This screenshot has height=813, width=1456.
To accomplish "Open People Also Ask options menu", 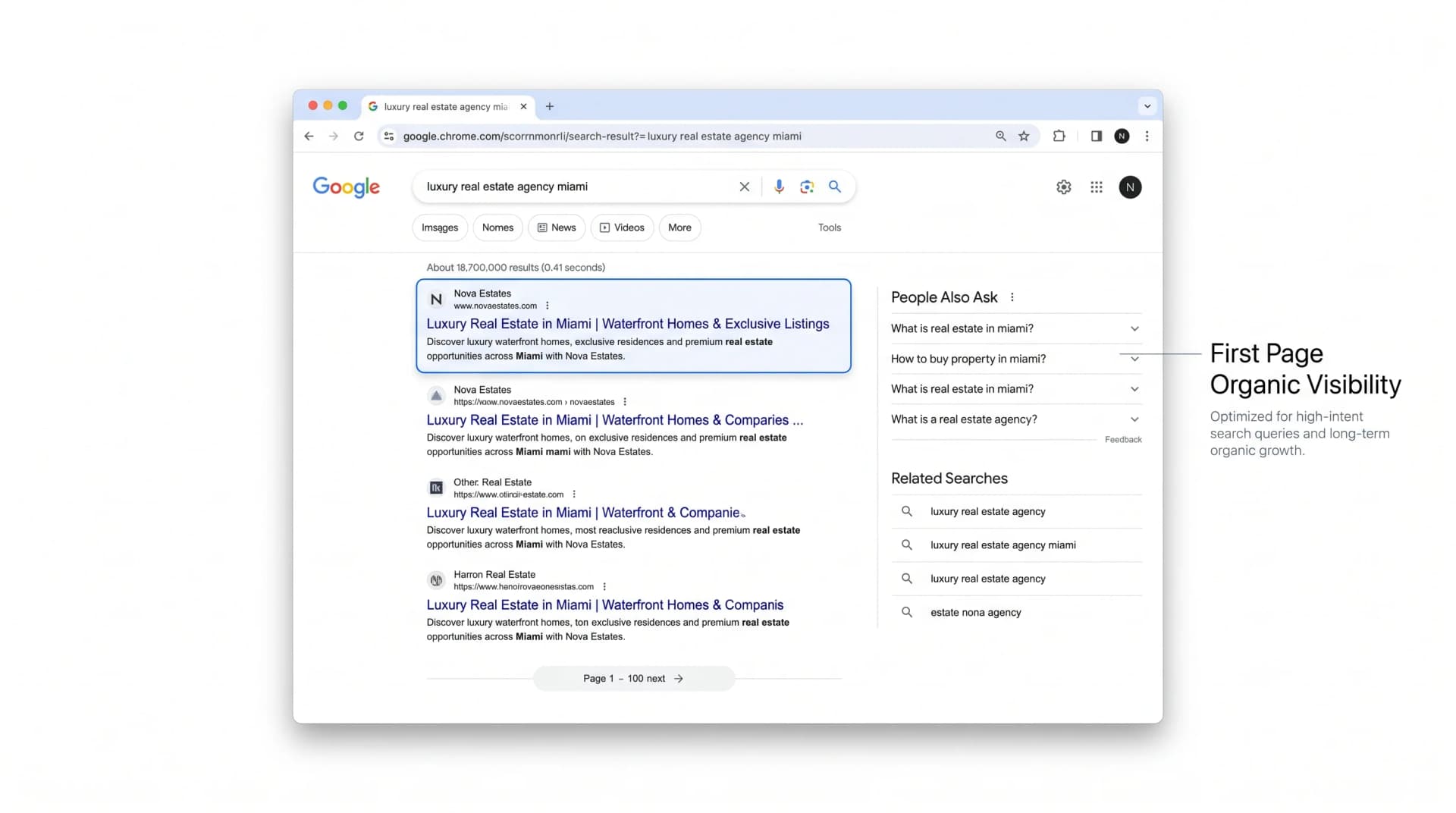I will point(1012,298).
